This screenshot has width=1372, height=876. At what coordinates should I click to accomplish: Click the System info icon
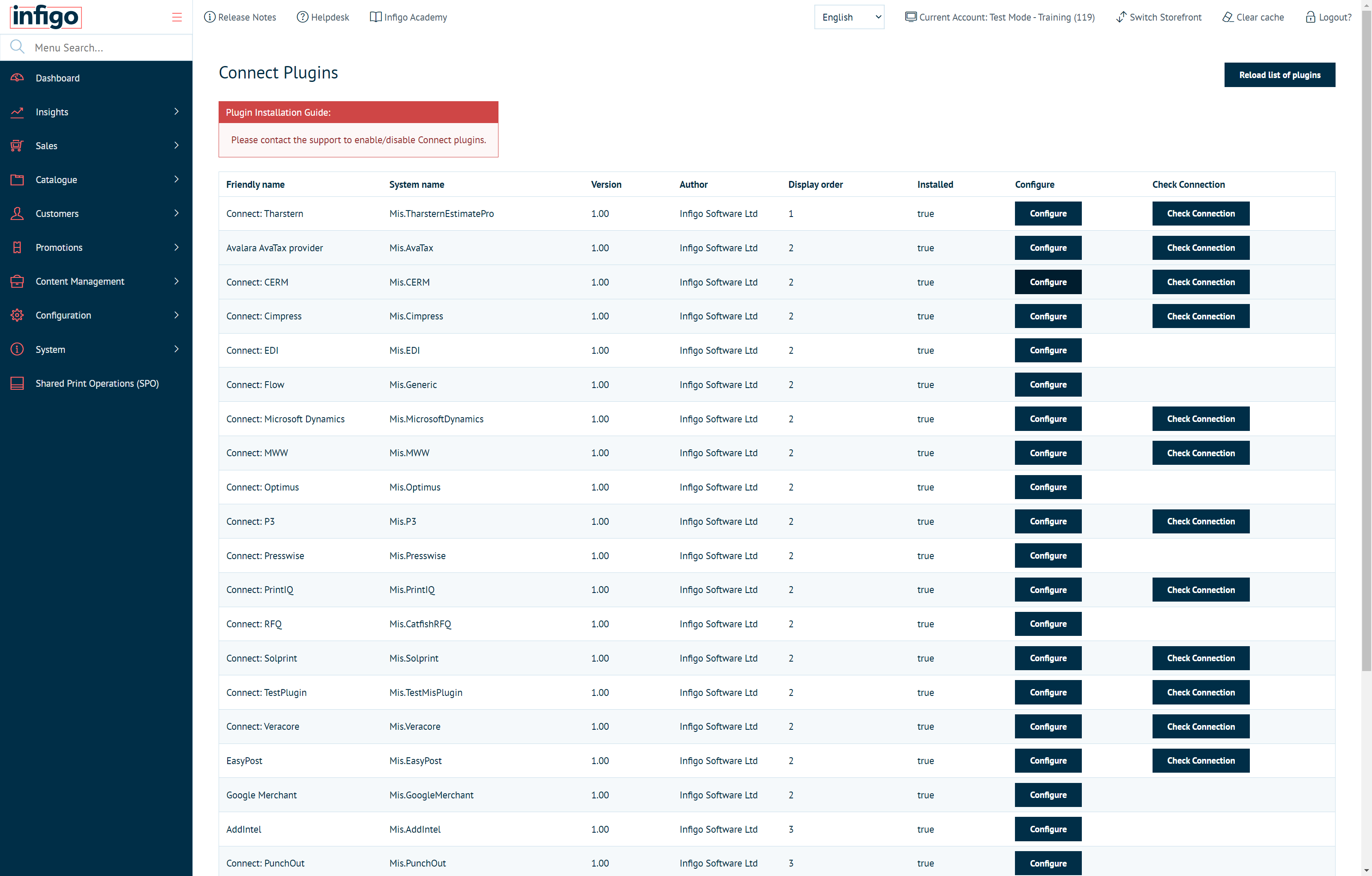tap(17, 349)
